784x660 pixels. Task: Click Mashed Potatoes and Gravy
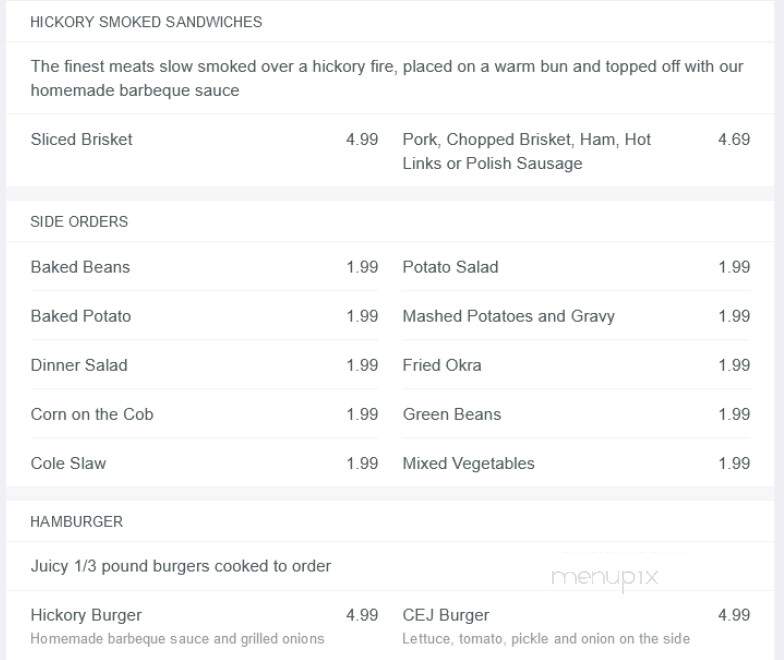[x=508, y=316]
